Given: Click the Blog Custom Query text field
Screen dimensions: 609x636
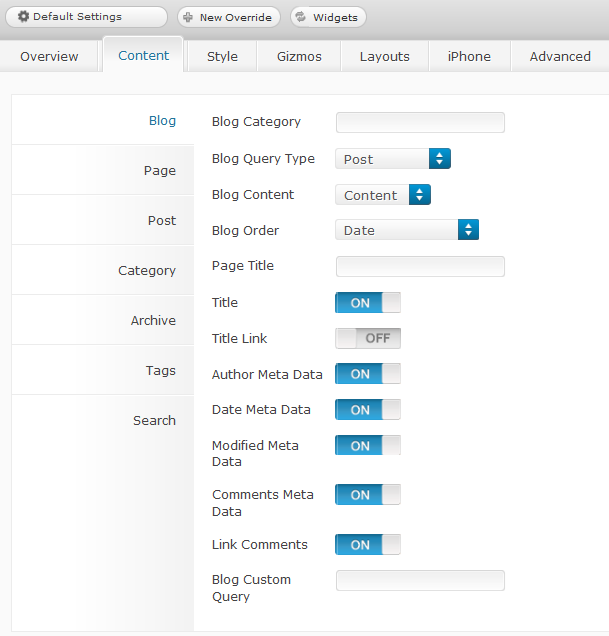Looking at the screenshot, I should click(420, 580).
